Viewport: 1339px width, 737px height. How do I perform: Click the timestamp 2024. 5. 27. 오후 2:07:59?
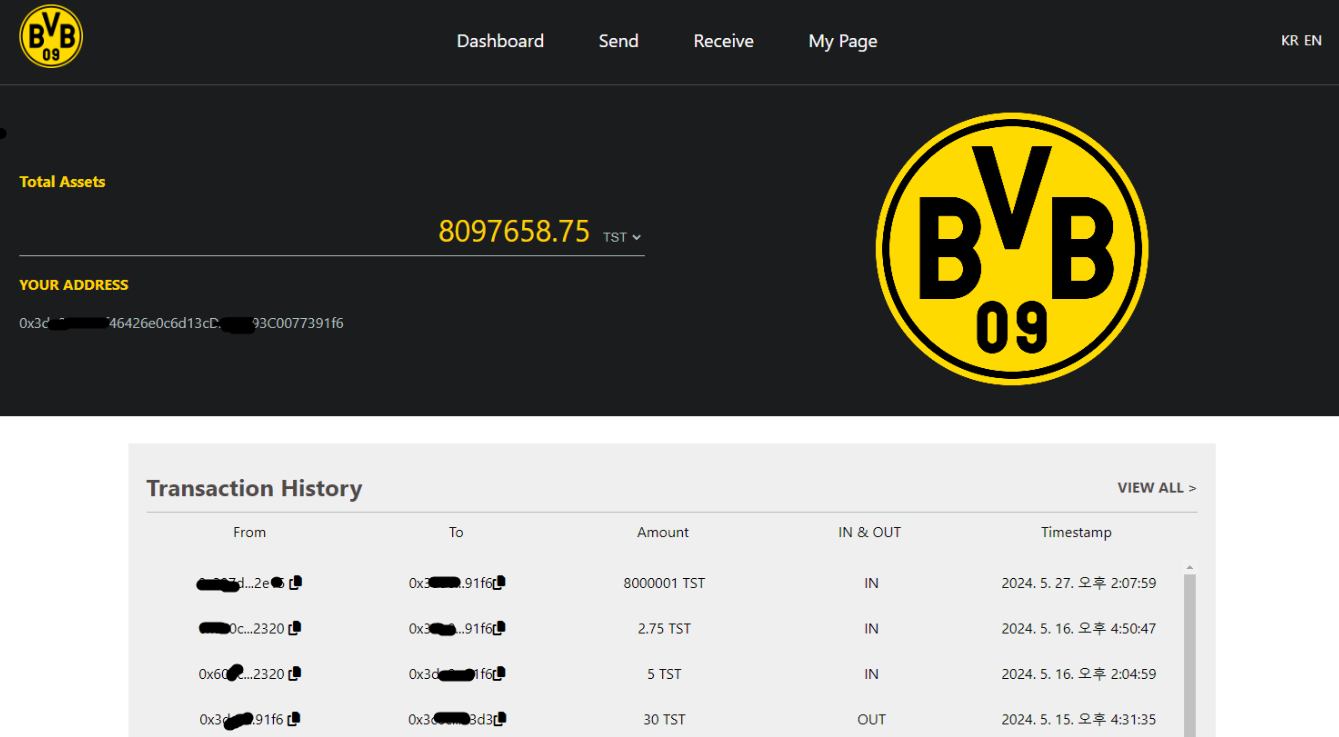pos(1079,583)
